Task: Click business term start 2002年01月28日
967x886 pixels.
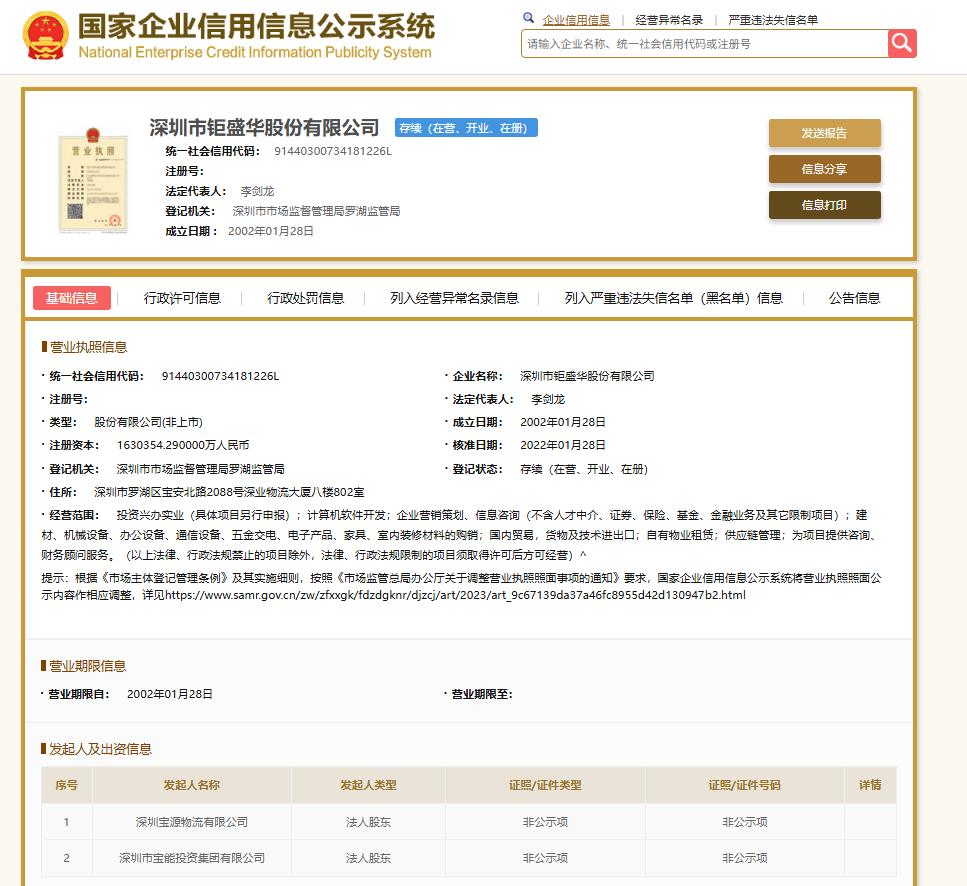Action: coord(170,694)
